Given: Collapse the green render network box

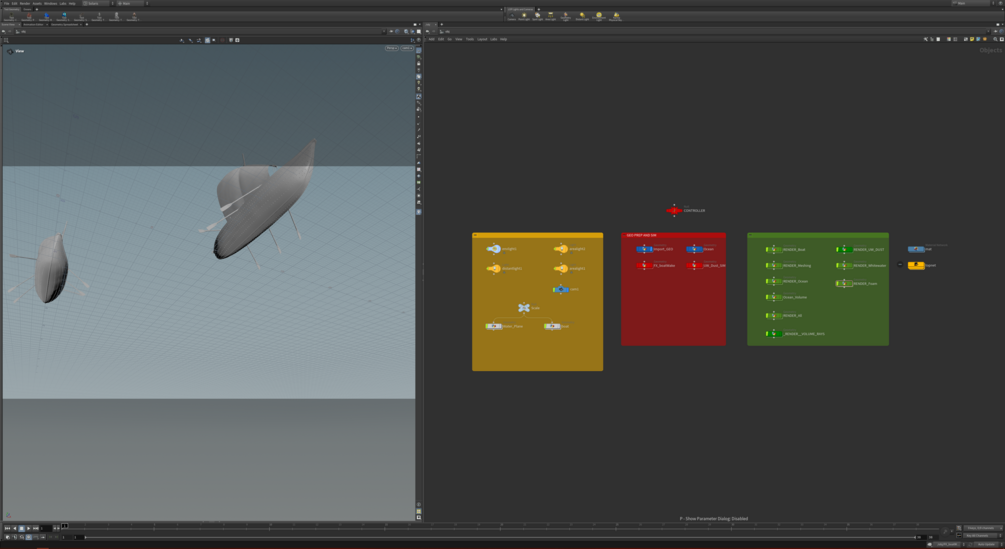Looking at the screenshot, I should click(x=750, y=235).
